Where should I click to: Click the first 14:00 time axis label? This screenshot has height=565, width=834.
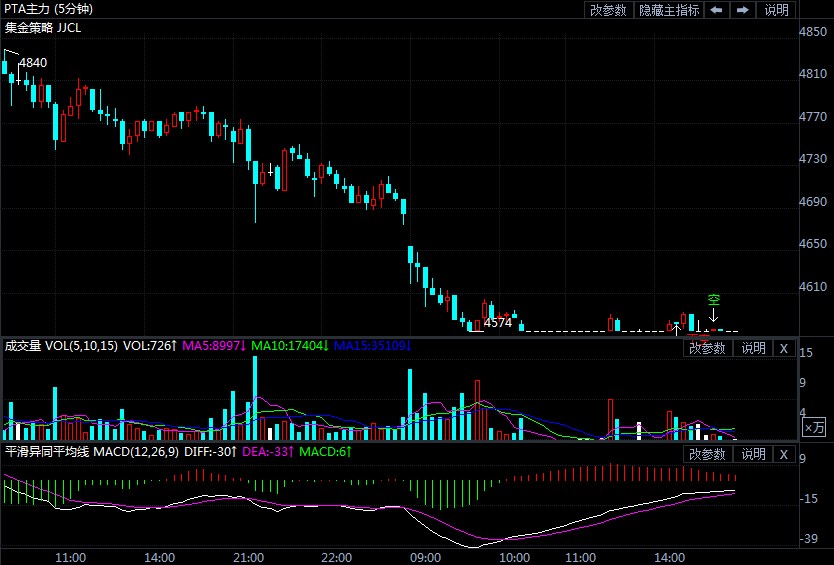(160, 558)
